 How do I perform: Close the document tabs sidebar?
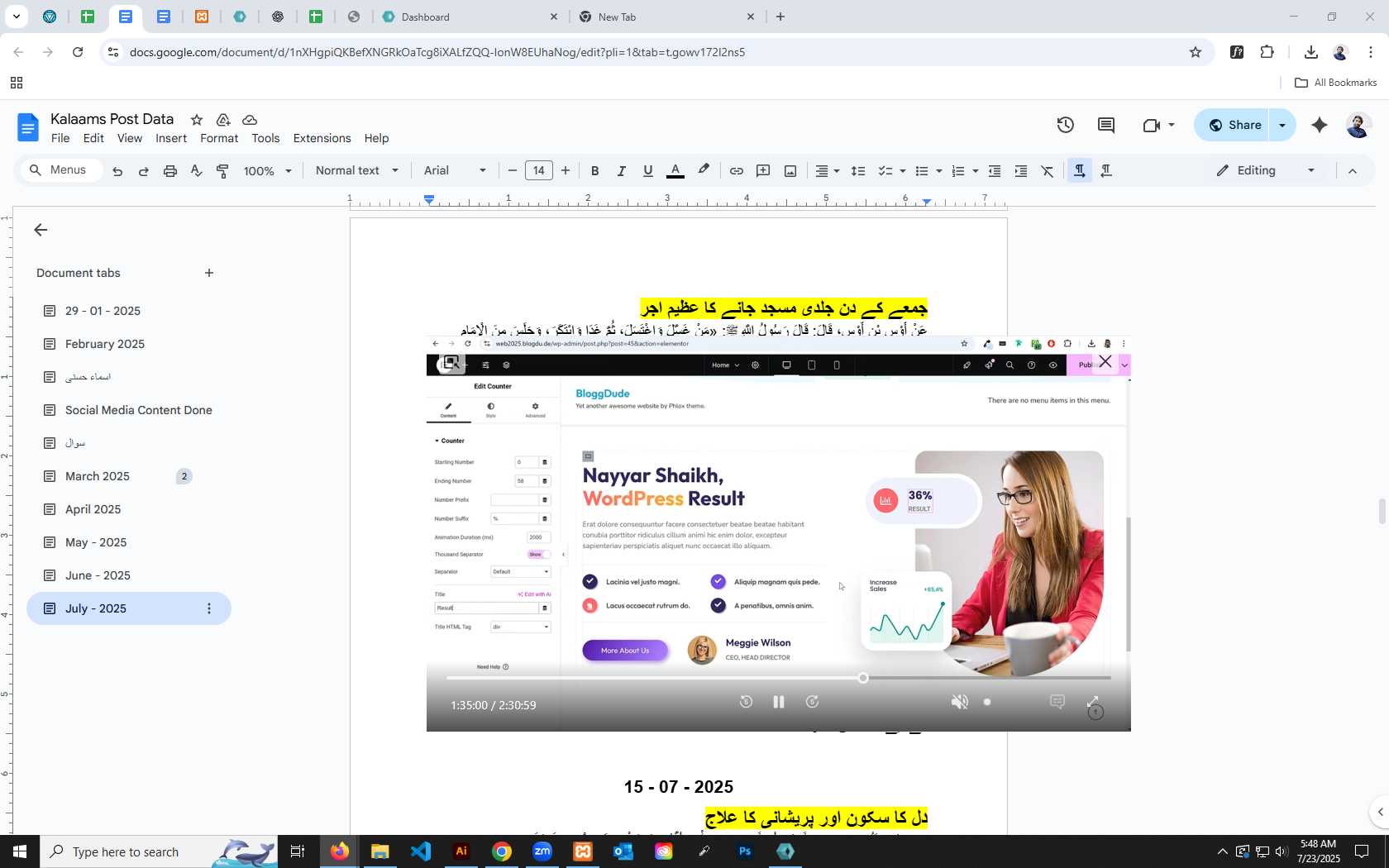(x=41, y=230)
